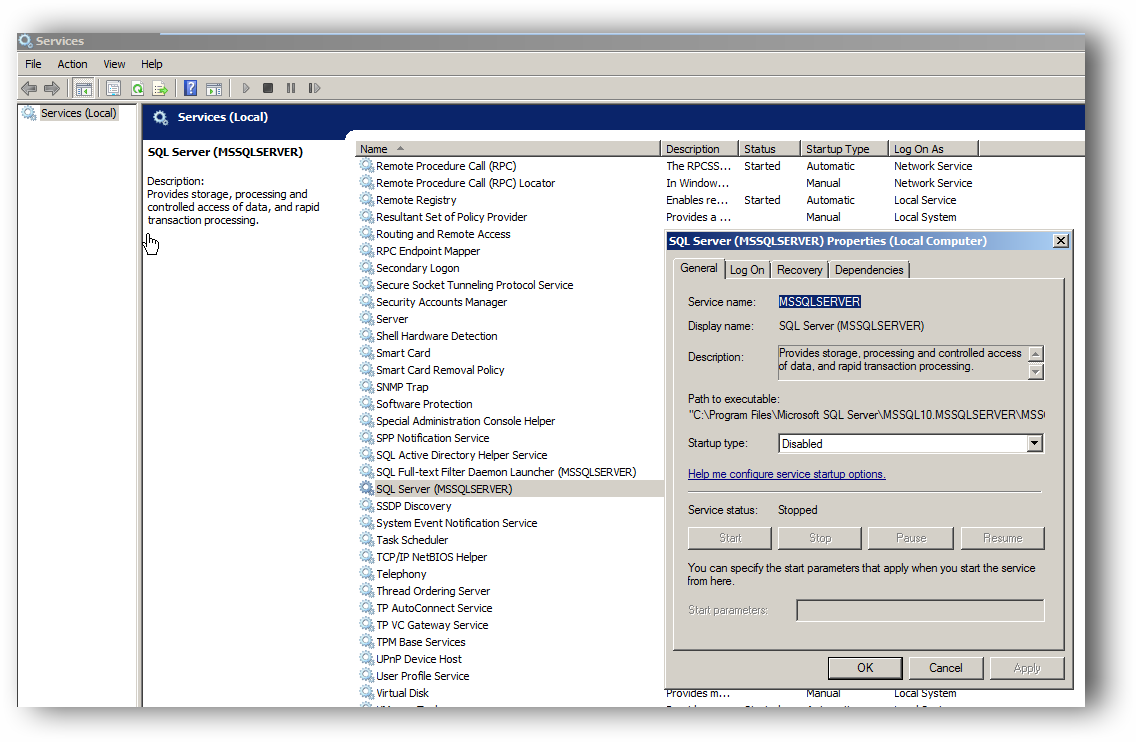Select the Software Protection service

[424, 404]
